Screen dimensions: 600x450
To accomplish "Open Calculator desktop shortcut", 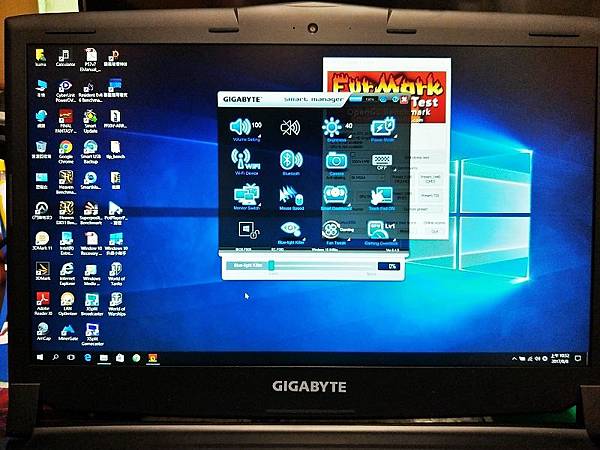I will 65,58.
